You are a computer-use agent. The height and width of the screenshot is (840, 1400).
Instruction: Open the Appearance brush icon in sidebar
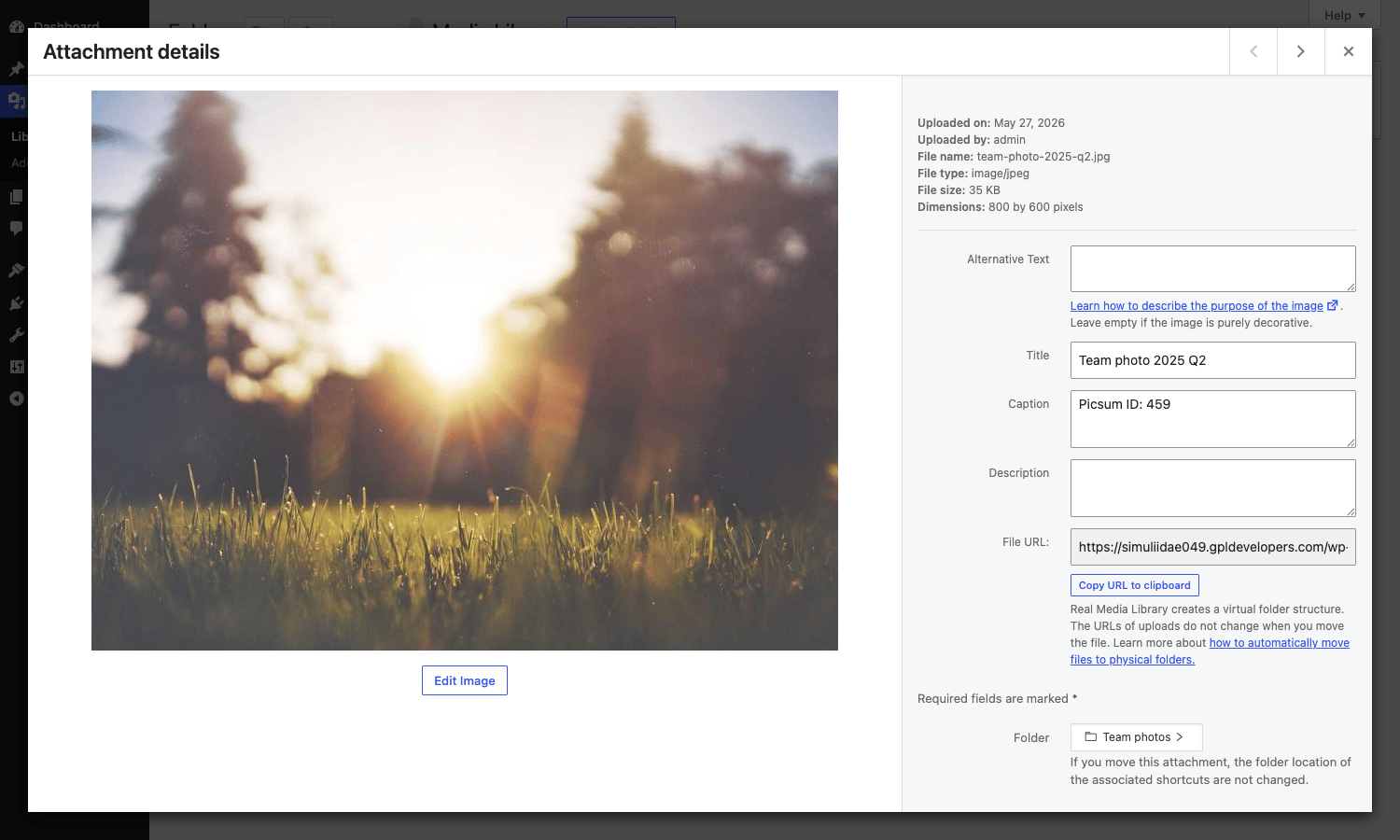(16, 271)
